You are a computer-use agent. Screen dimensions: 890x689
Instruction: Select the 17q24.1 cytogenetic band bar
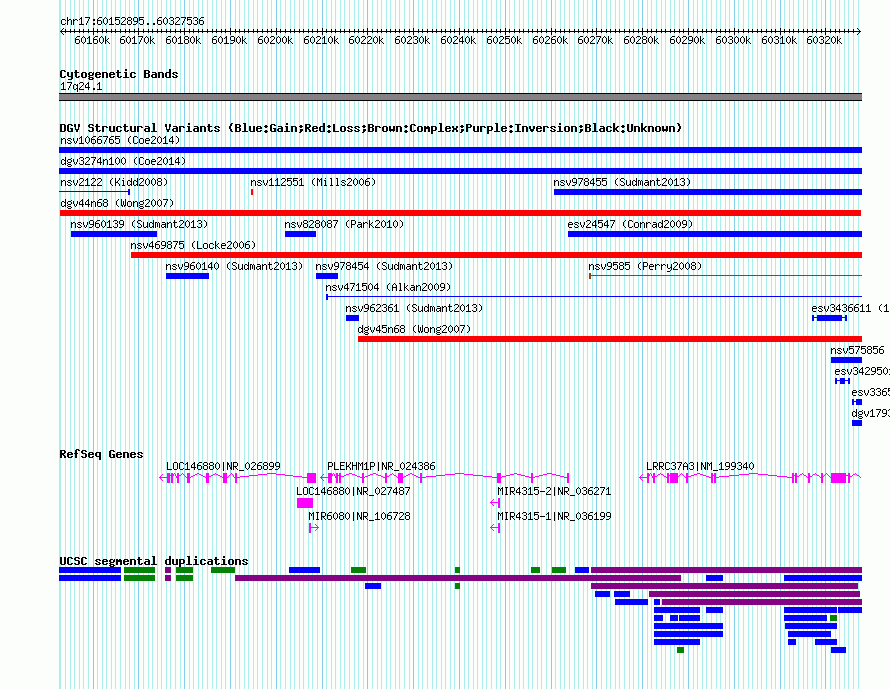pyautogui.click(x=460, y=97)
